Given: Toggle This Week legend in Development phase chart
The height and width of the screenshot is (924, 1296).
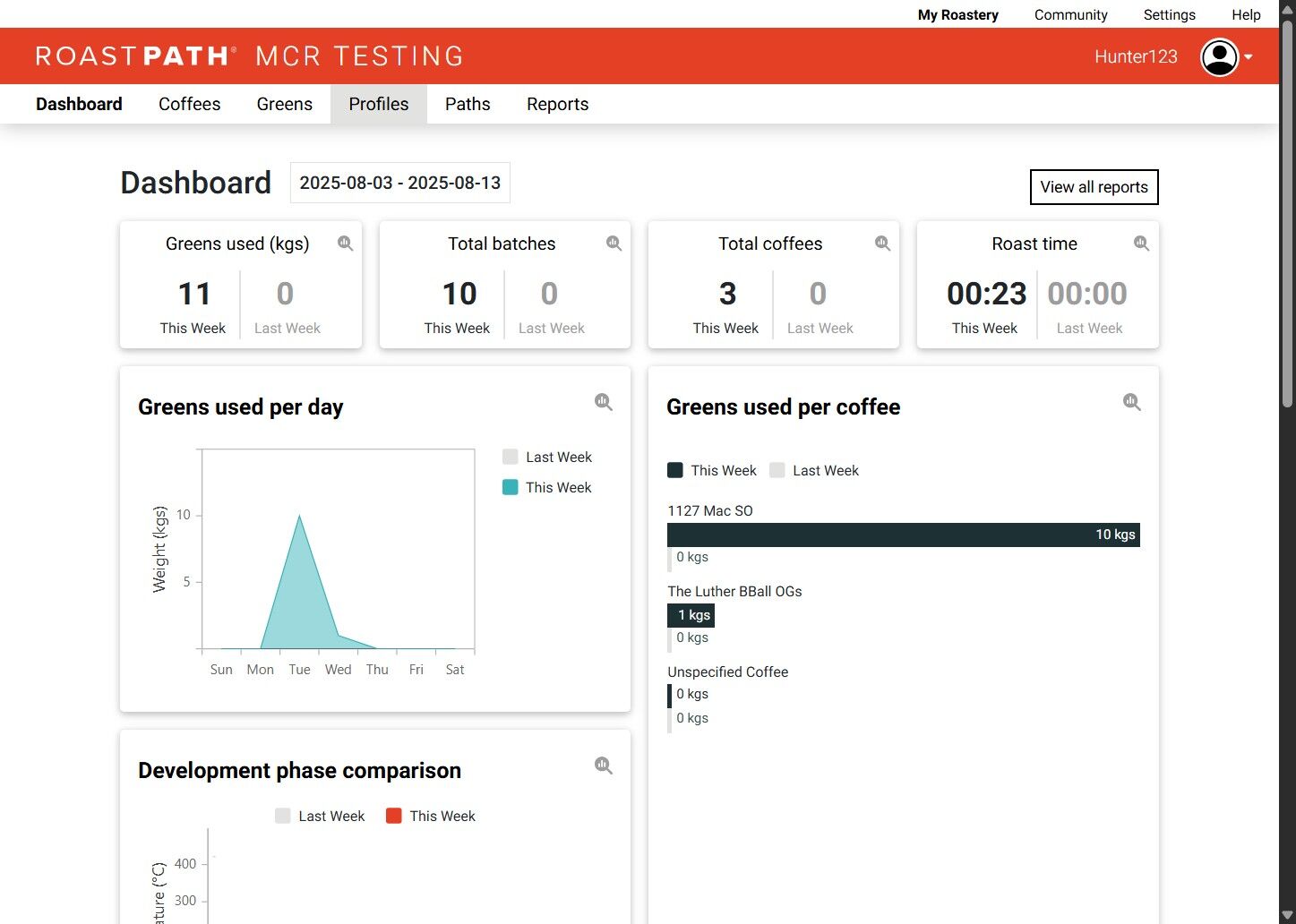Looking at the screenshot, I should [430, 816].
